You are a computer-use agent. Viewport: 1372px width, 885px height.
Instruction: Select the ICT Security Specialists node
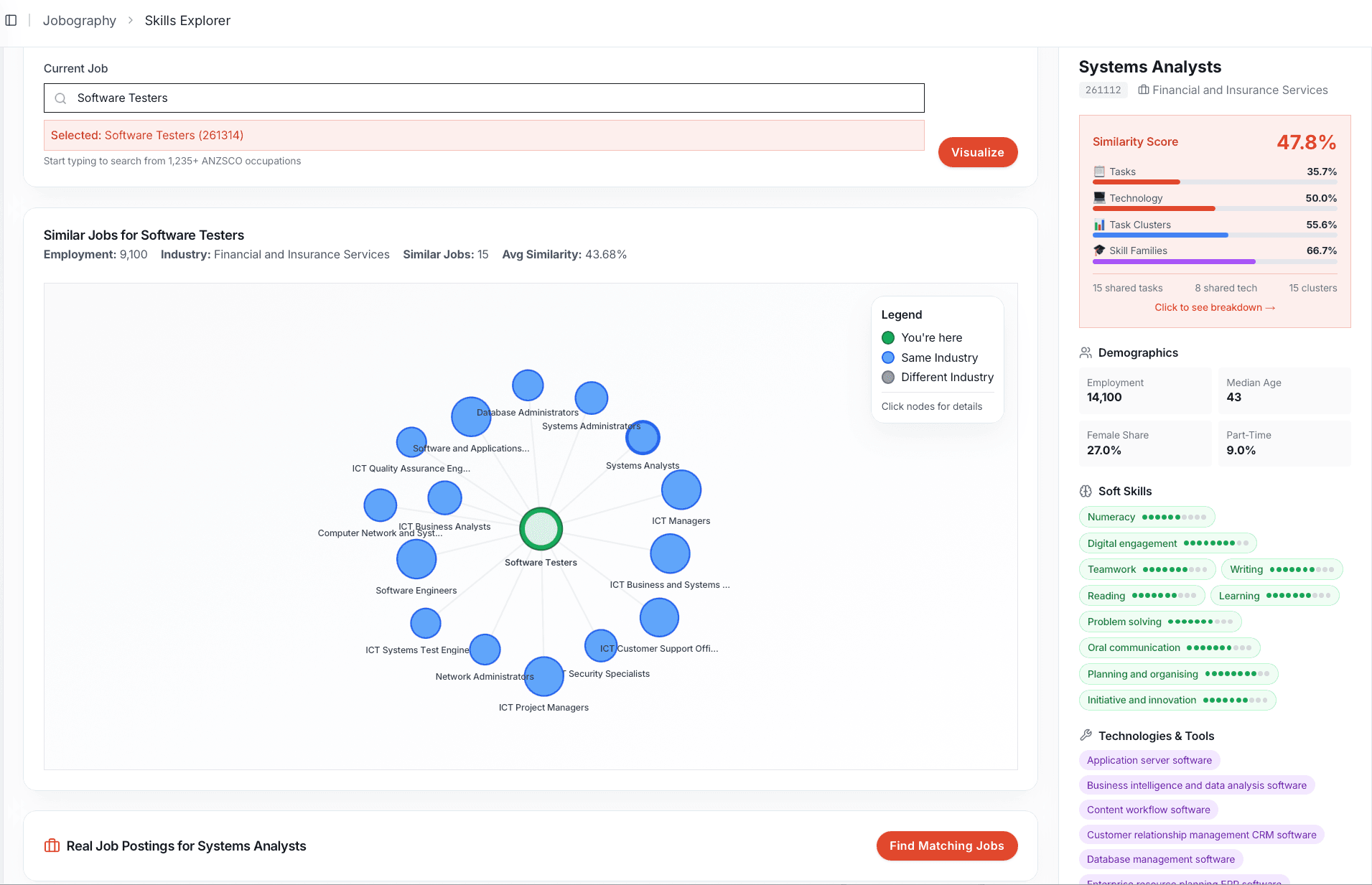[x=601, y=645]
